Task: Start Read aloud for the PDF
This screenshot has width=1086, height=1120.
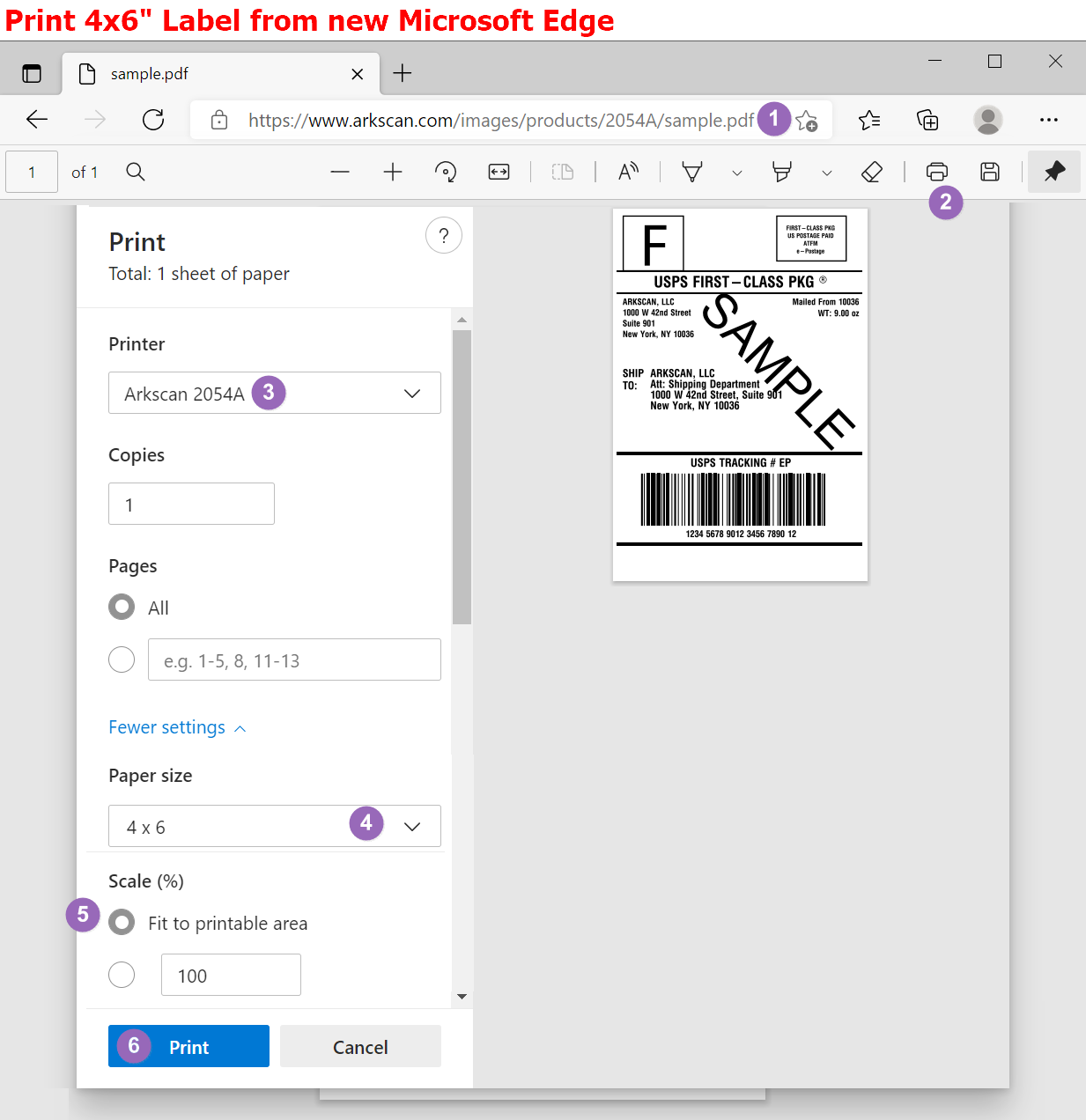Action: tap(628, 172)
